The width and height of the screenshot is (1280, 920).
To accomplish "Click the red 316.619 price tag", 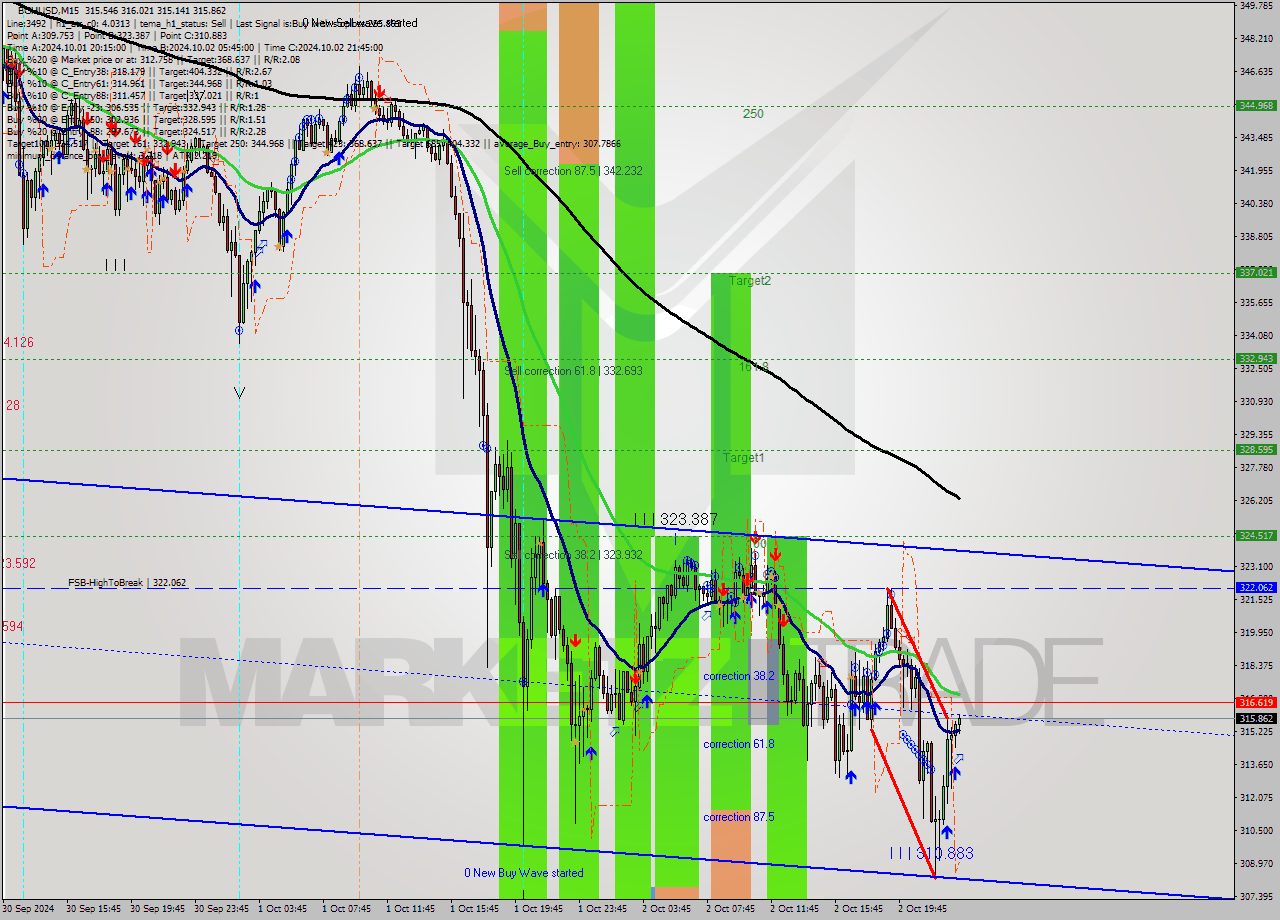I will click(x=1256, y=703).
